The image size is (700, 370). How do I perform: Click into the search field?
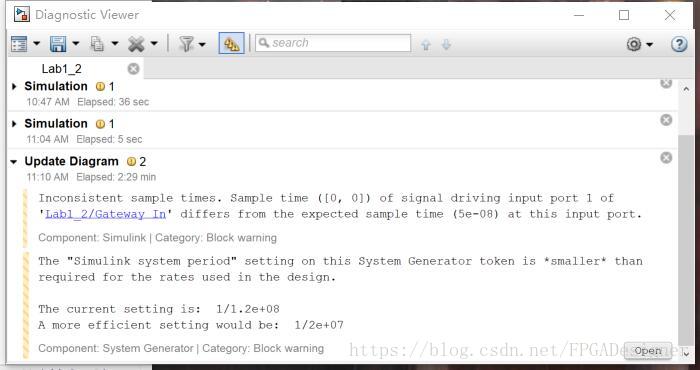333,43
